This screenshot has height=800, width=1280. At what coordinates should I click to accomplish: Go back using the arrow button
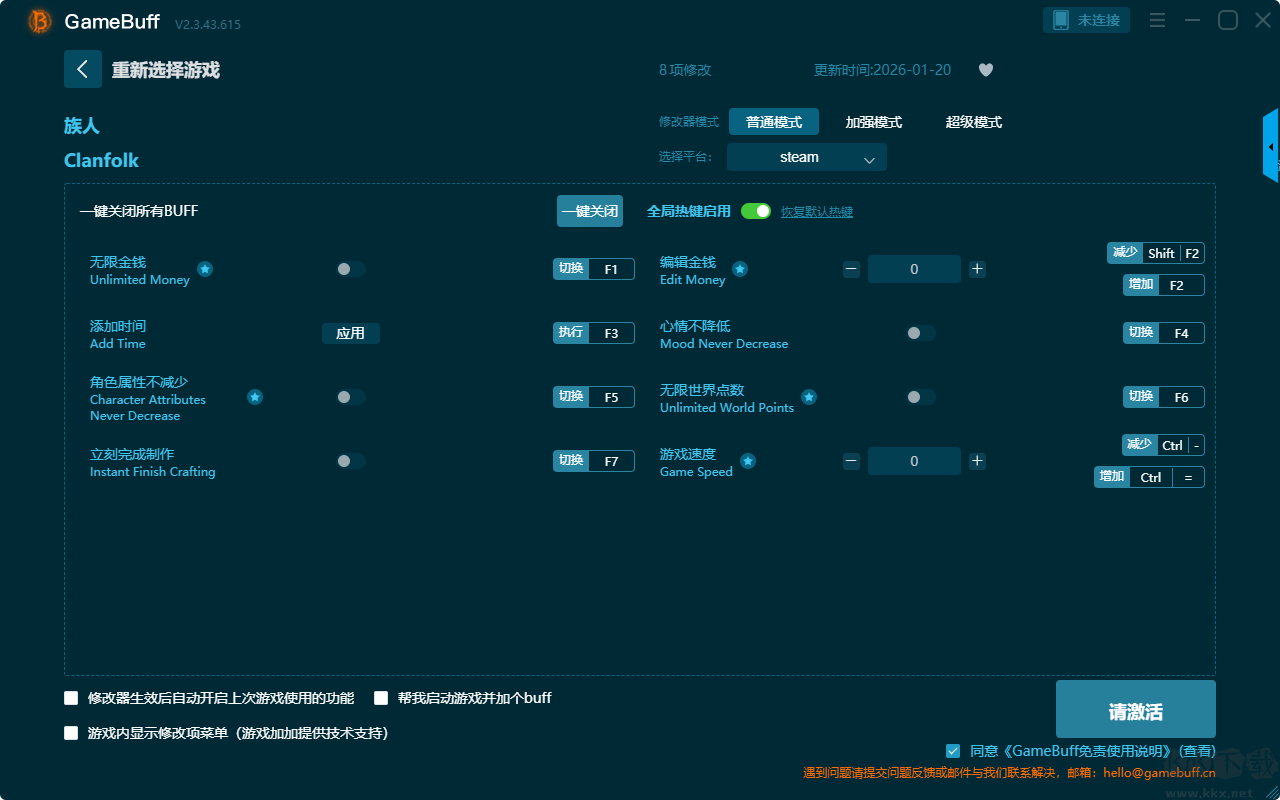tap(83, 69)
